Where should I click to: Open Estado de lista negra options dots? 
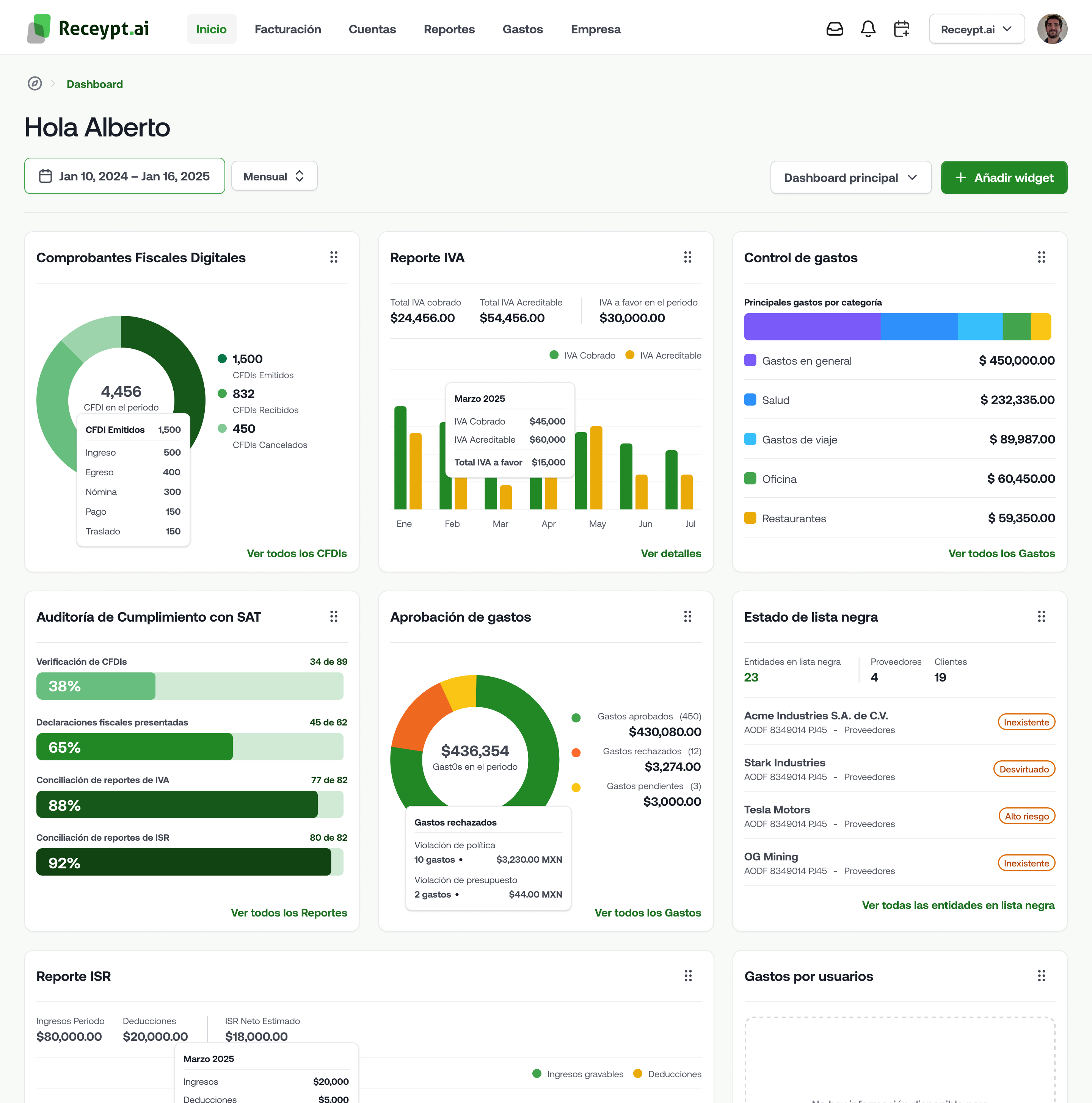[1041, 617]
